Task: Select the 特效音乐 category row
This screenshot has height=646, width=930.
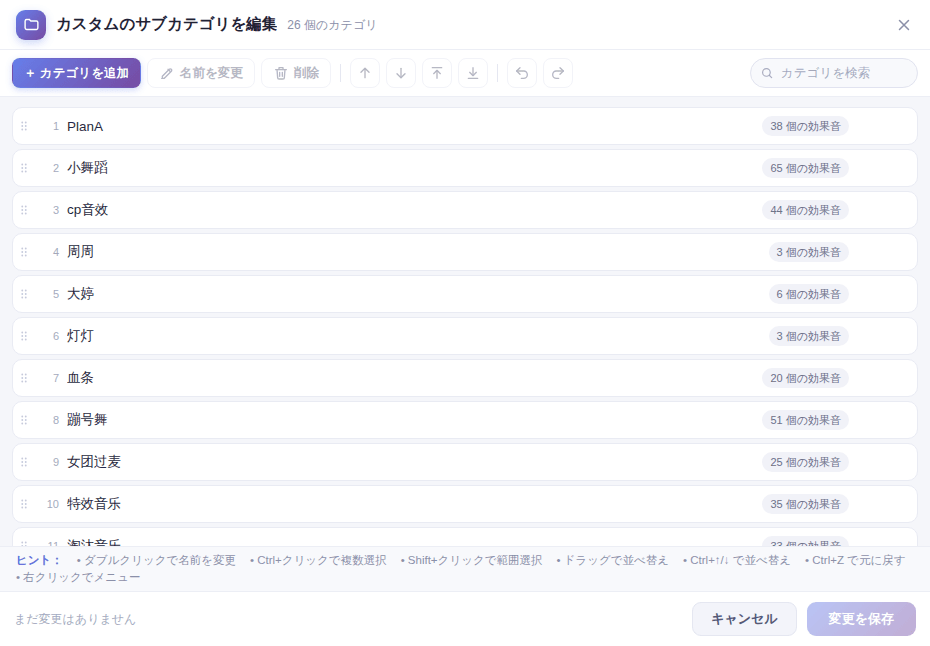Action: (x=465, y=504)
